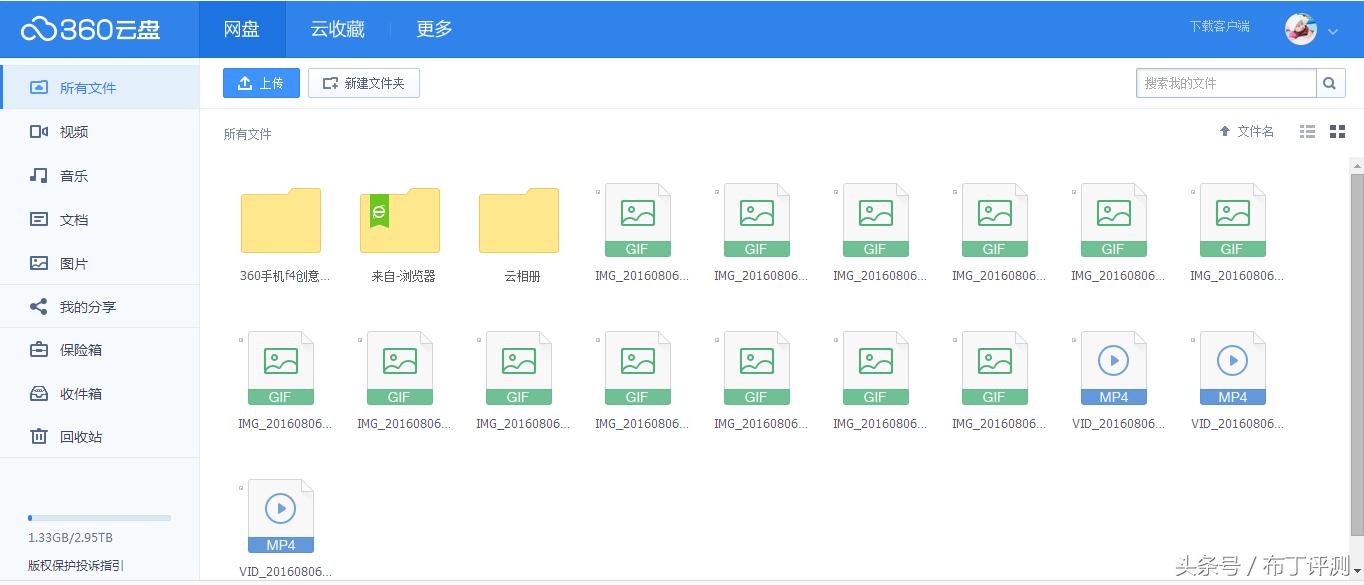The width and height of the screenshot is (1364, 585).
Task: Open the 云收藏 (Cloud Favorites) tab
Action: [336, 29]
